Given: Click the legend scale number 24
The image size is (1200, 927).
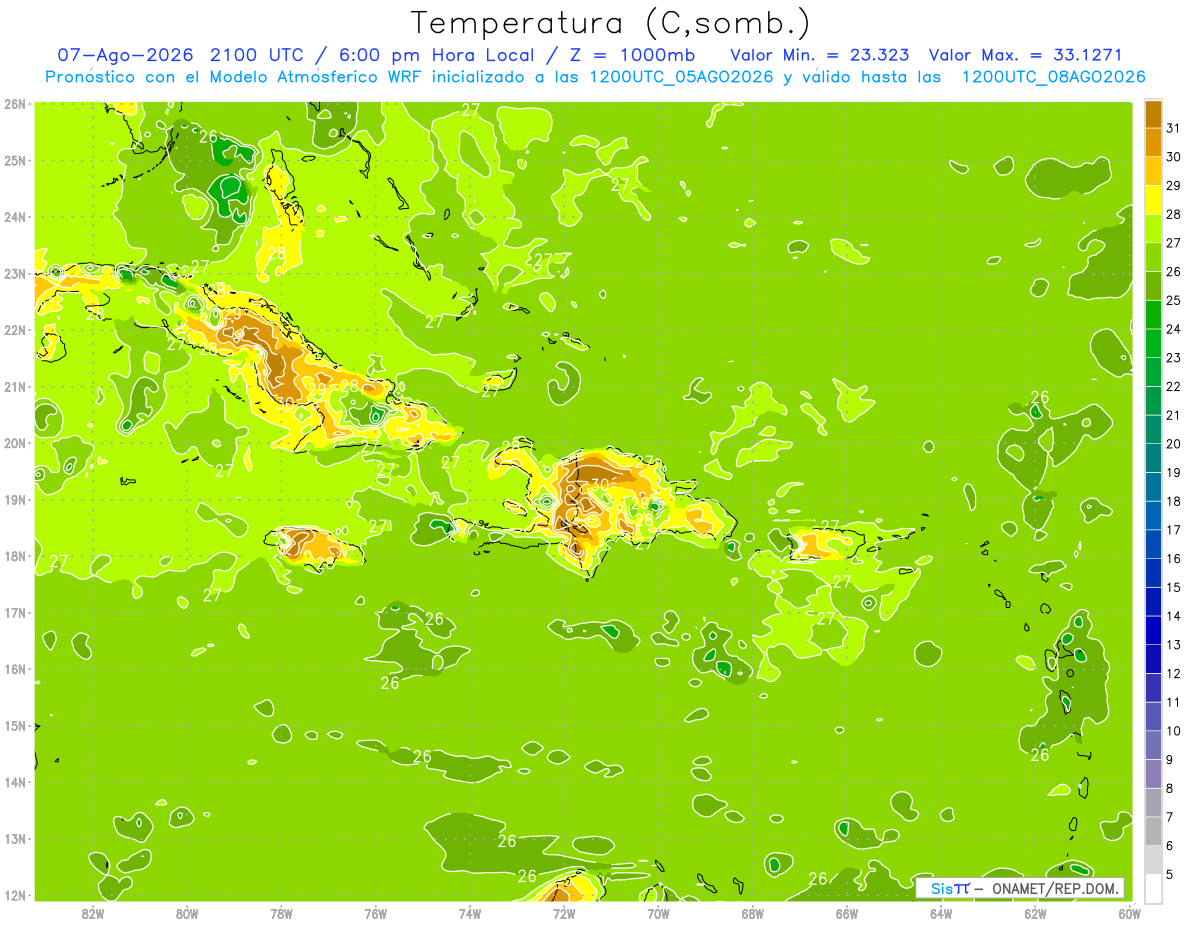Looking at the screenshot, I should pyautogui.click(x=1173, y=329).
